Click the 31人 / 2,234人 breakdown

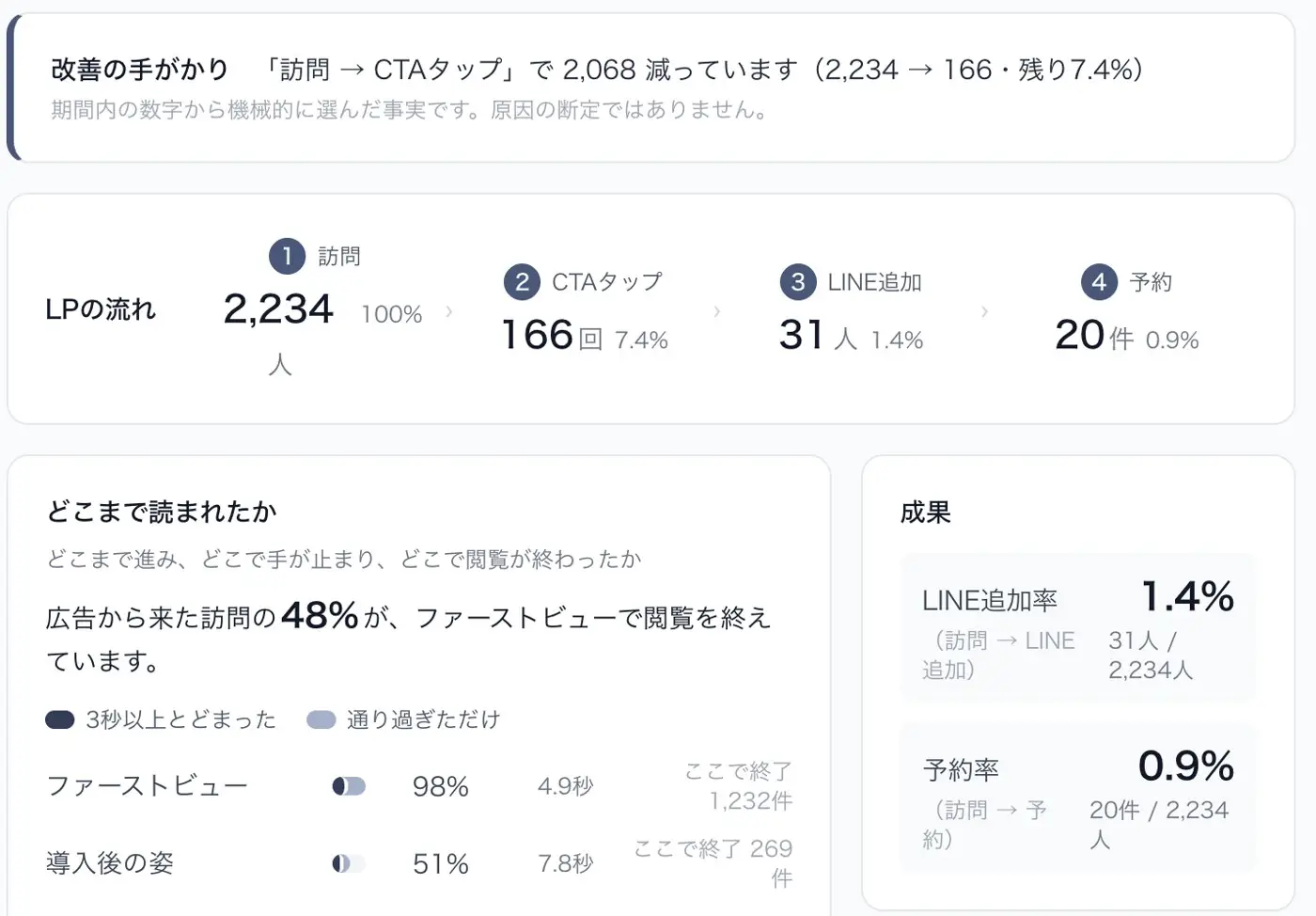pyautogui.click(x=1151, y=655)
